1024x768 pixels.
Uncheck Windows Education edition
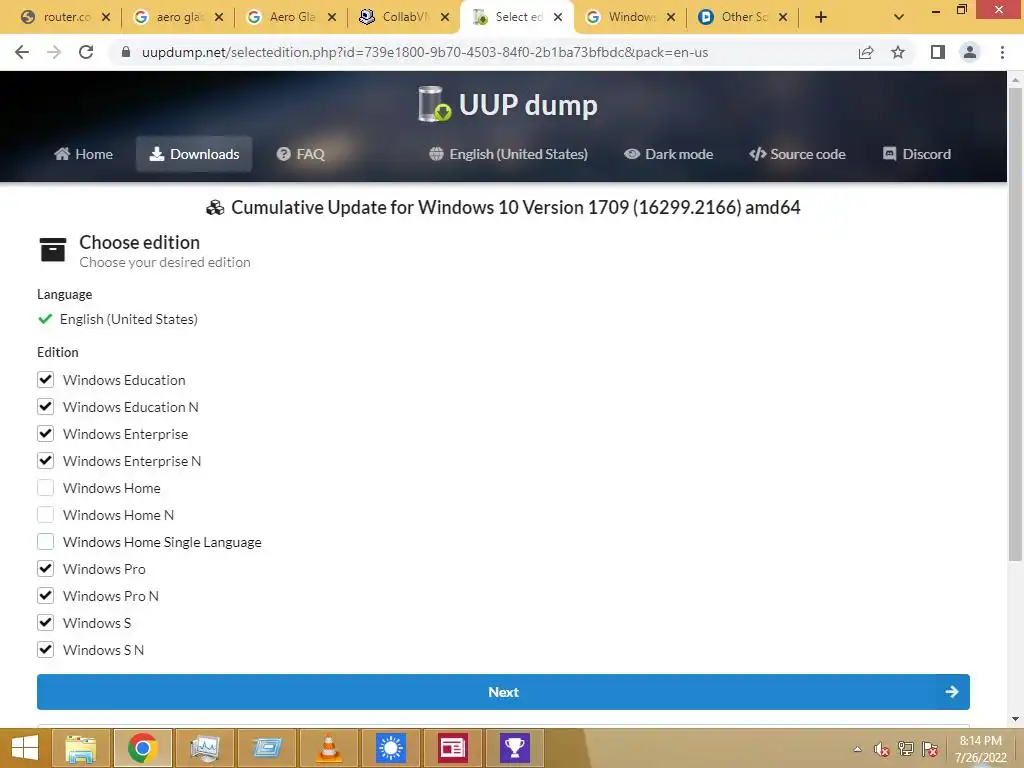45,379
